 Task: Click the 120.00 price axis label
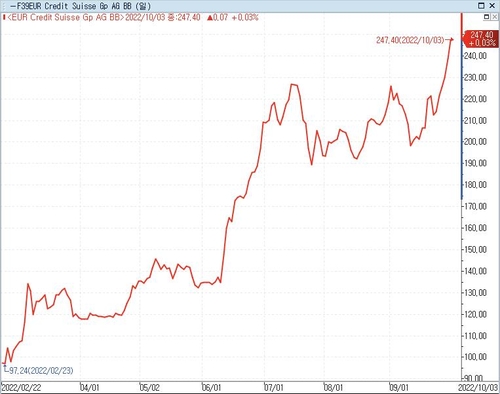click(x=475, y=314)
